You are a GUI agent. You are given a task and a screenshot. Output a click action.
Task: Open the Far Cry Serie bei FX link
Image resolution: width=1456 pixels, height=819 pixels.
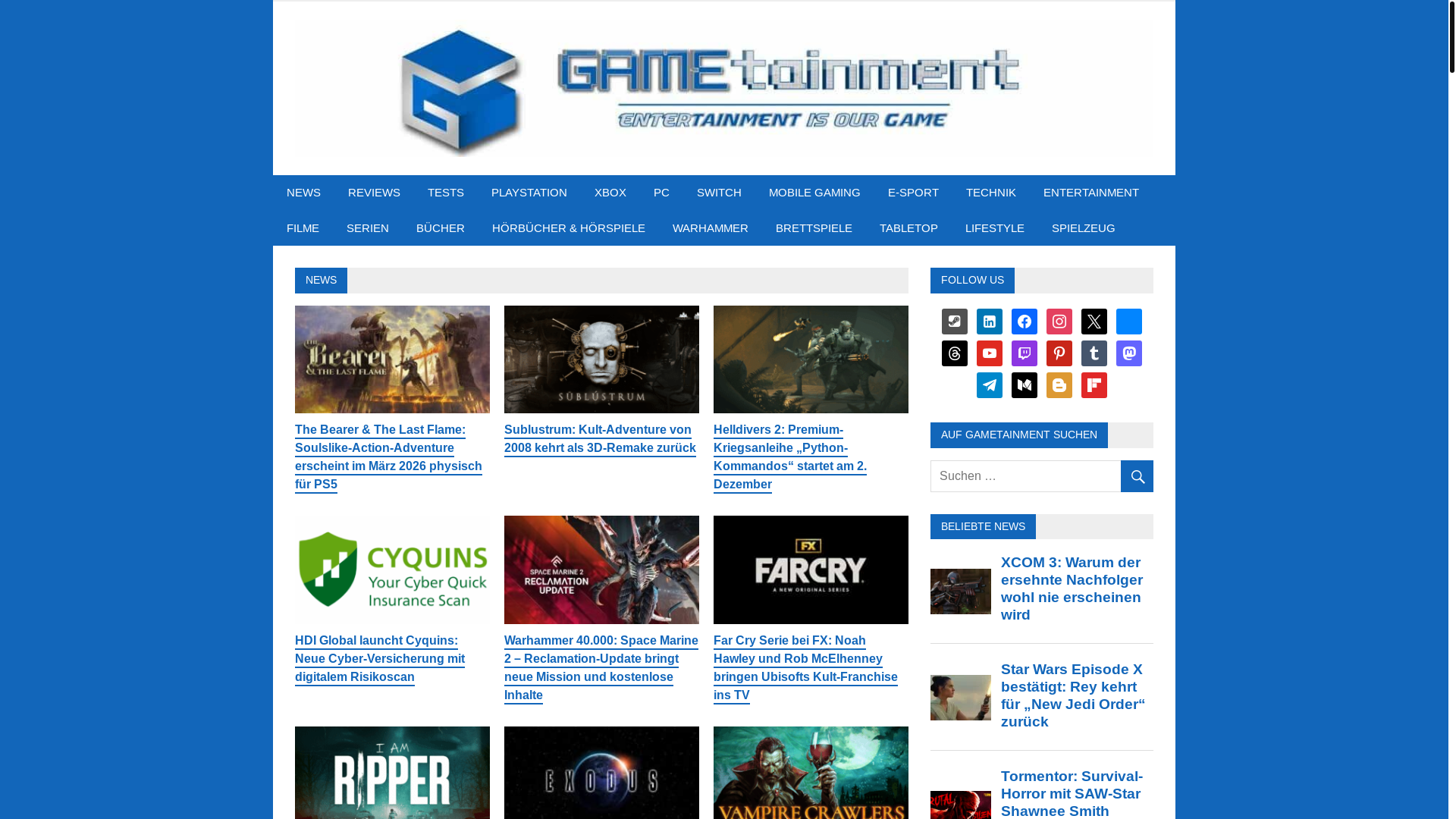click(x=805, y=668)
